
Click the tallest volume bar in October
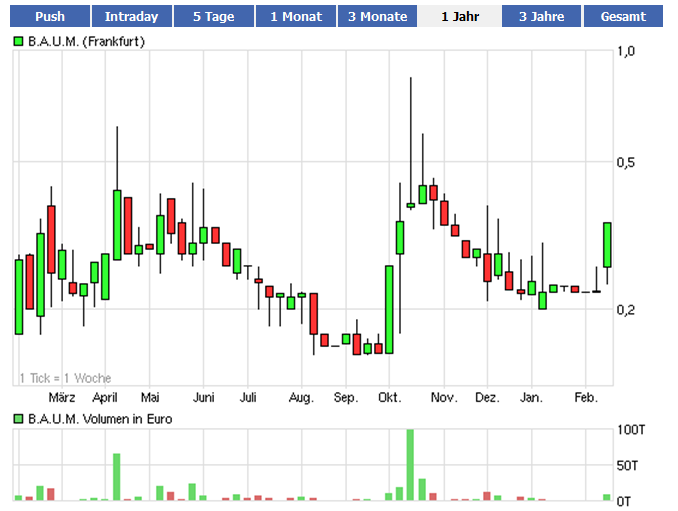pyautogui.click(x=410, y=465)
